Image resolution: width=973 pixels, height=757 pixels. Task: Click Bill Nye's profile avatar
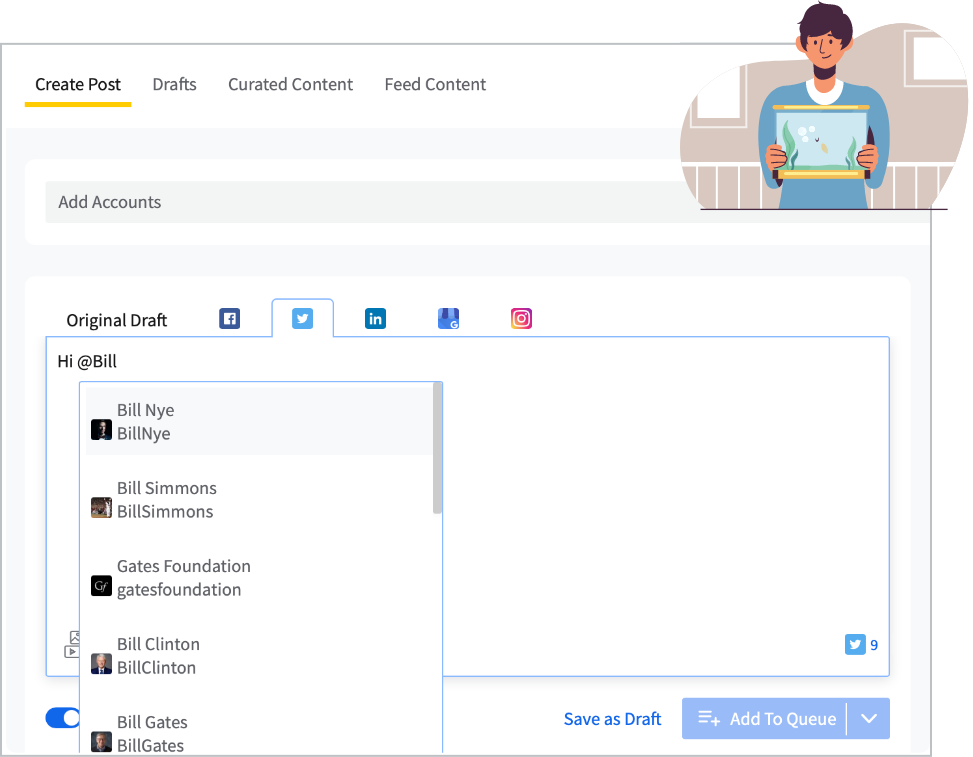point(101,429)
